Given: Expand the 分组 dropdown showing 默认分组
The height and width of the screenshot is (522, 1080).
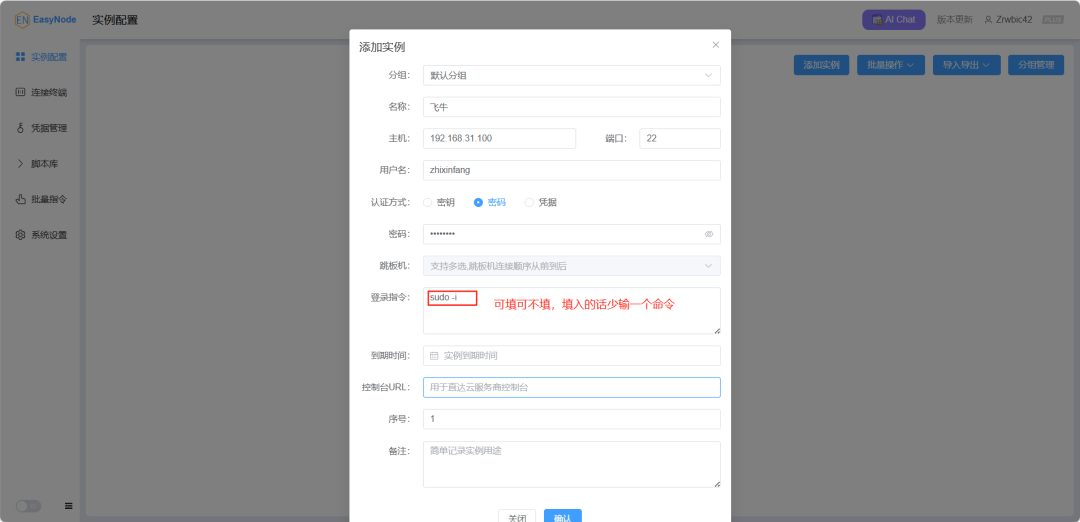Looking at the screenshot, I should coord(571,75).
